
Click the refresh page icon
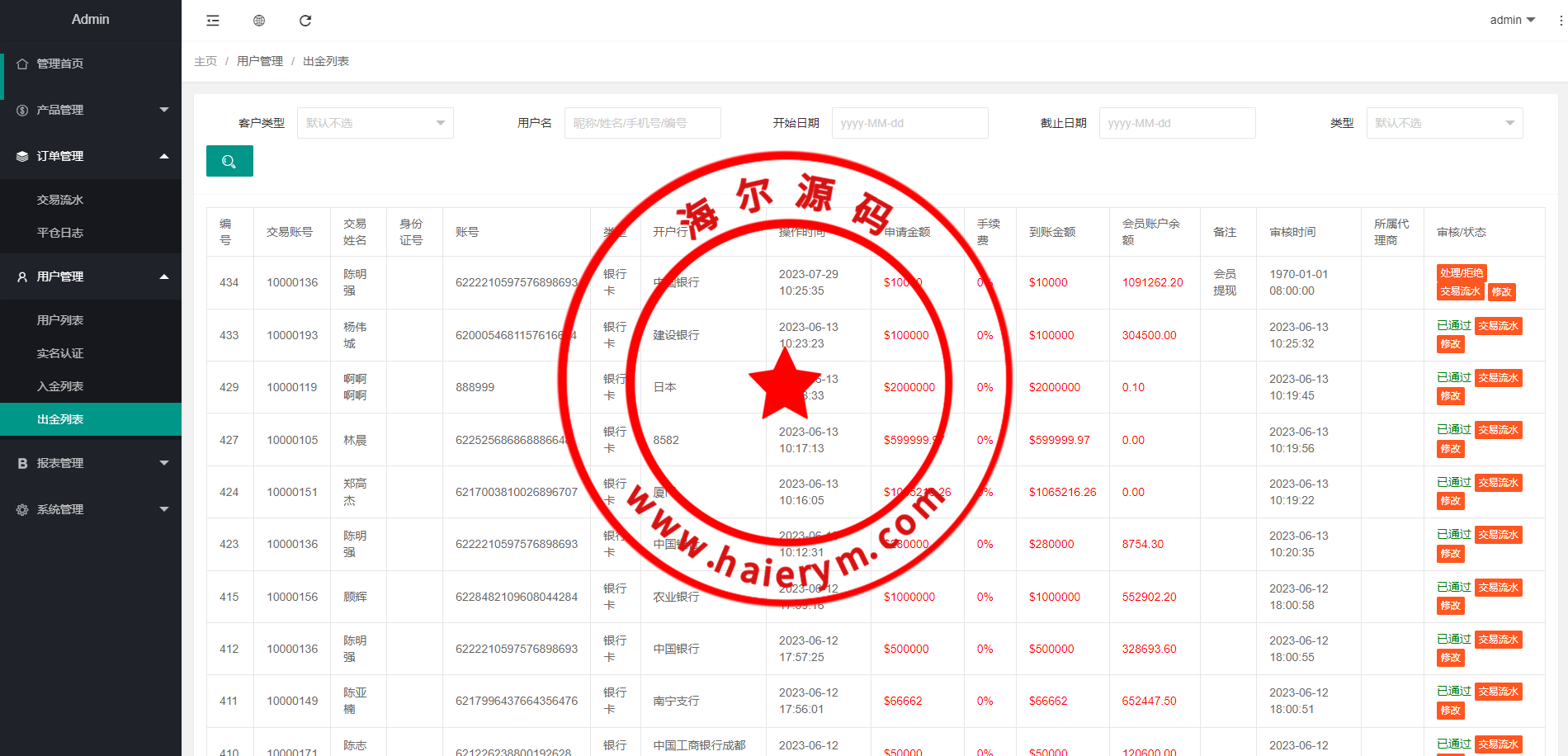(305, 21)
